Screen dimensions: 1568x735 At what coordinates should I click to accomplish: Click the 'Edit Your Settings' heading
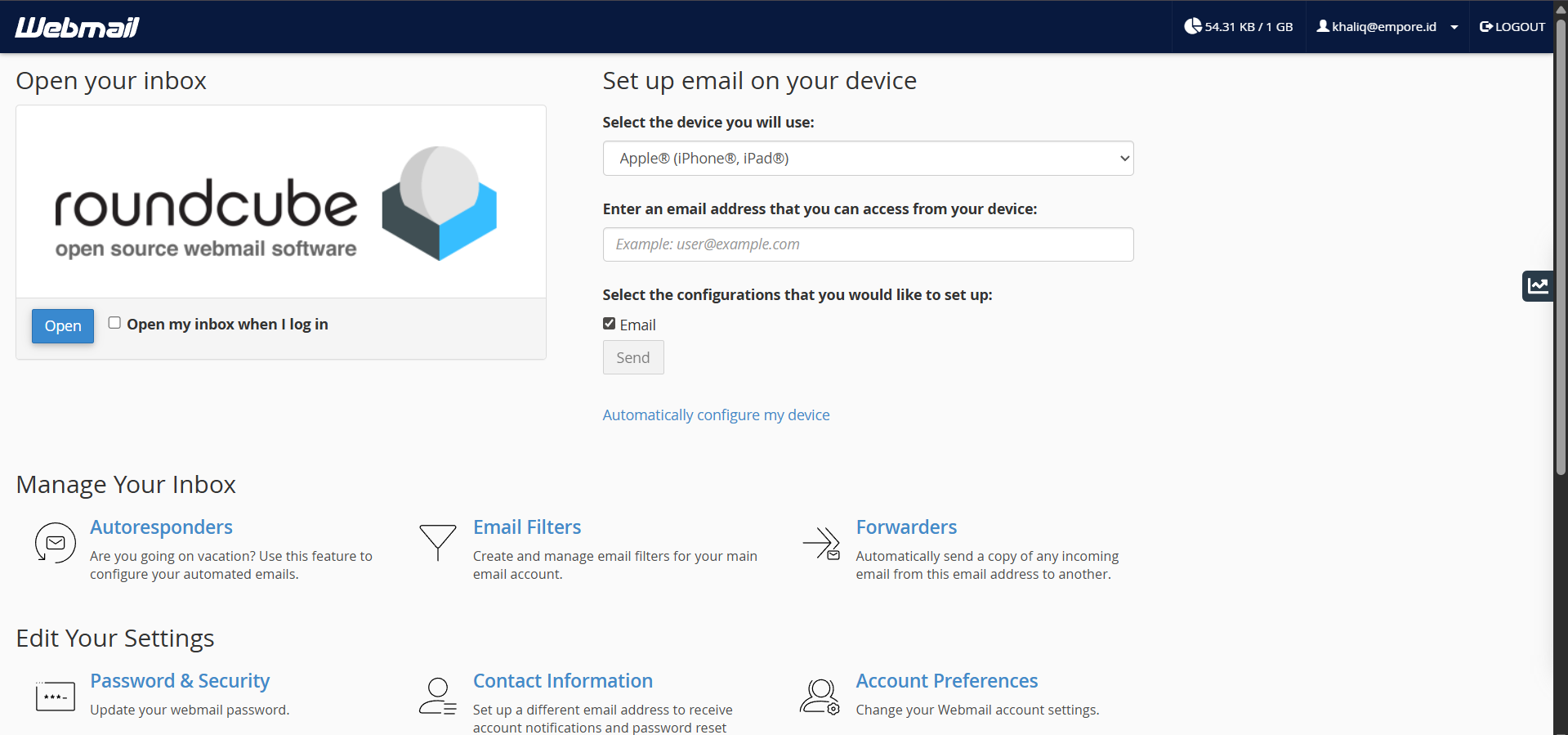click(x=115, y=639)
